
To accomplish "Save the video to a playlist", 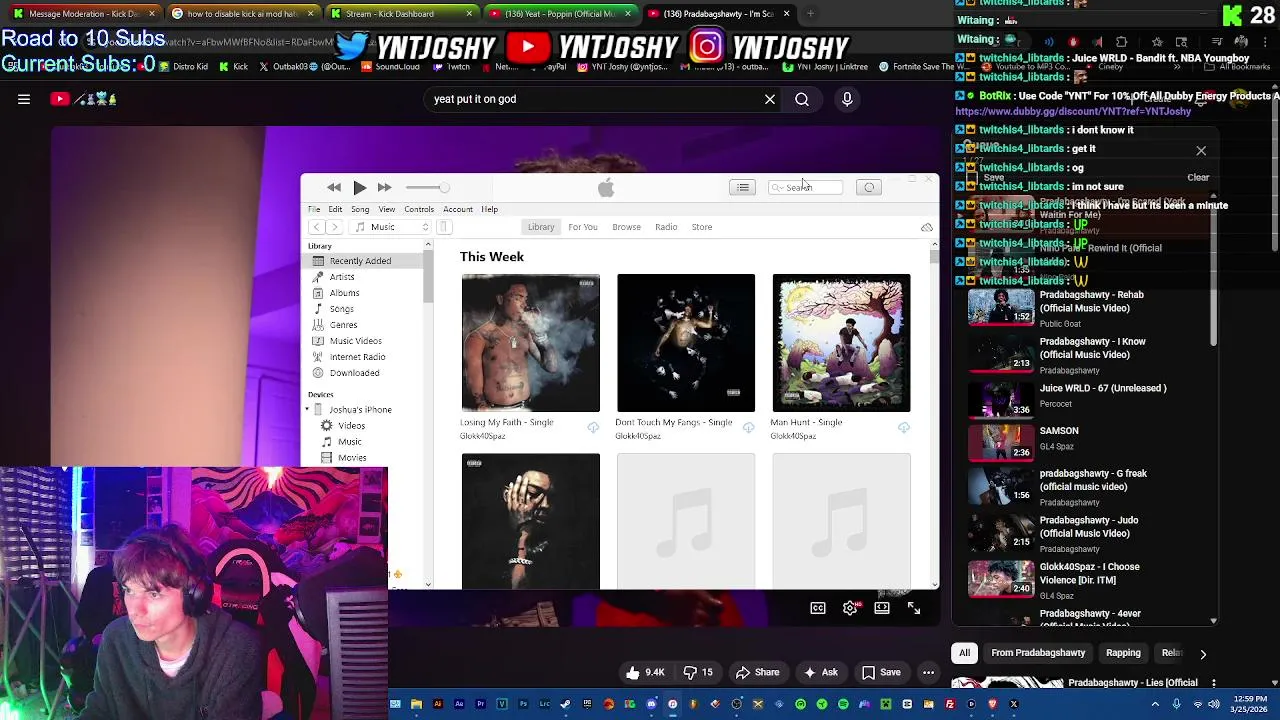I will [x=881, y=673].
